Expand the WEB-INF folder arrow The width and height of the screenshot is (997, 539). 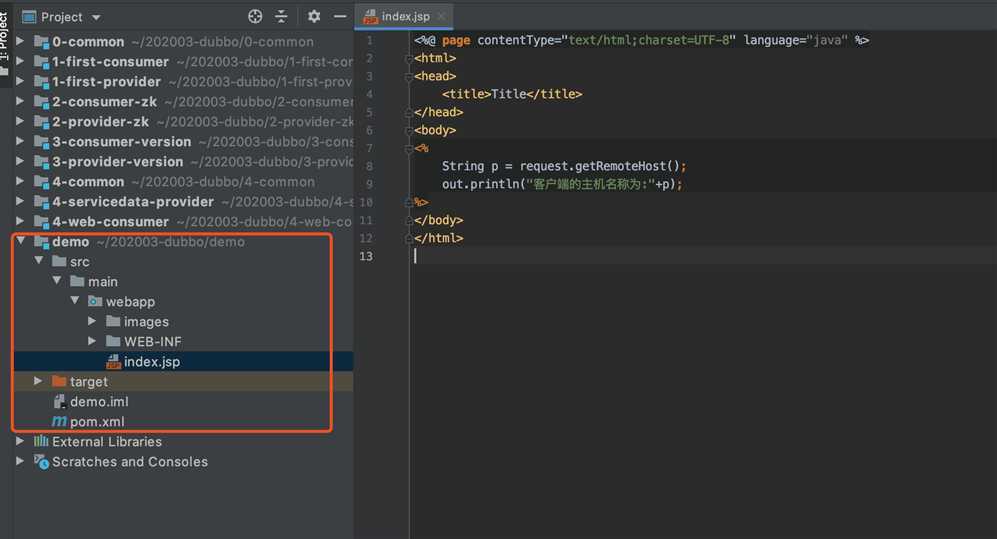[x=92, y=342]
